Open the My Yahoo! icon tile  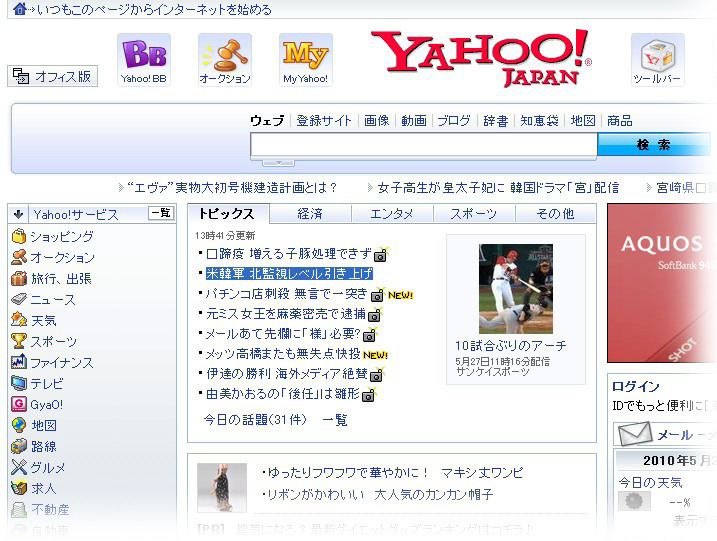click(x=305, y=59)
